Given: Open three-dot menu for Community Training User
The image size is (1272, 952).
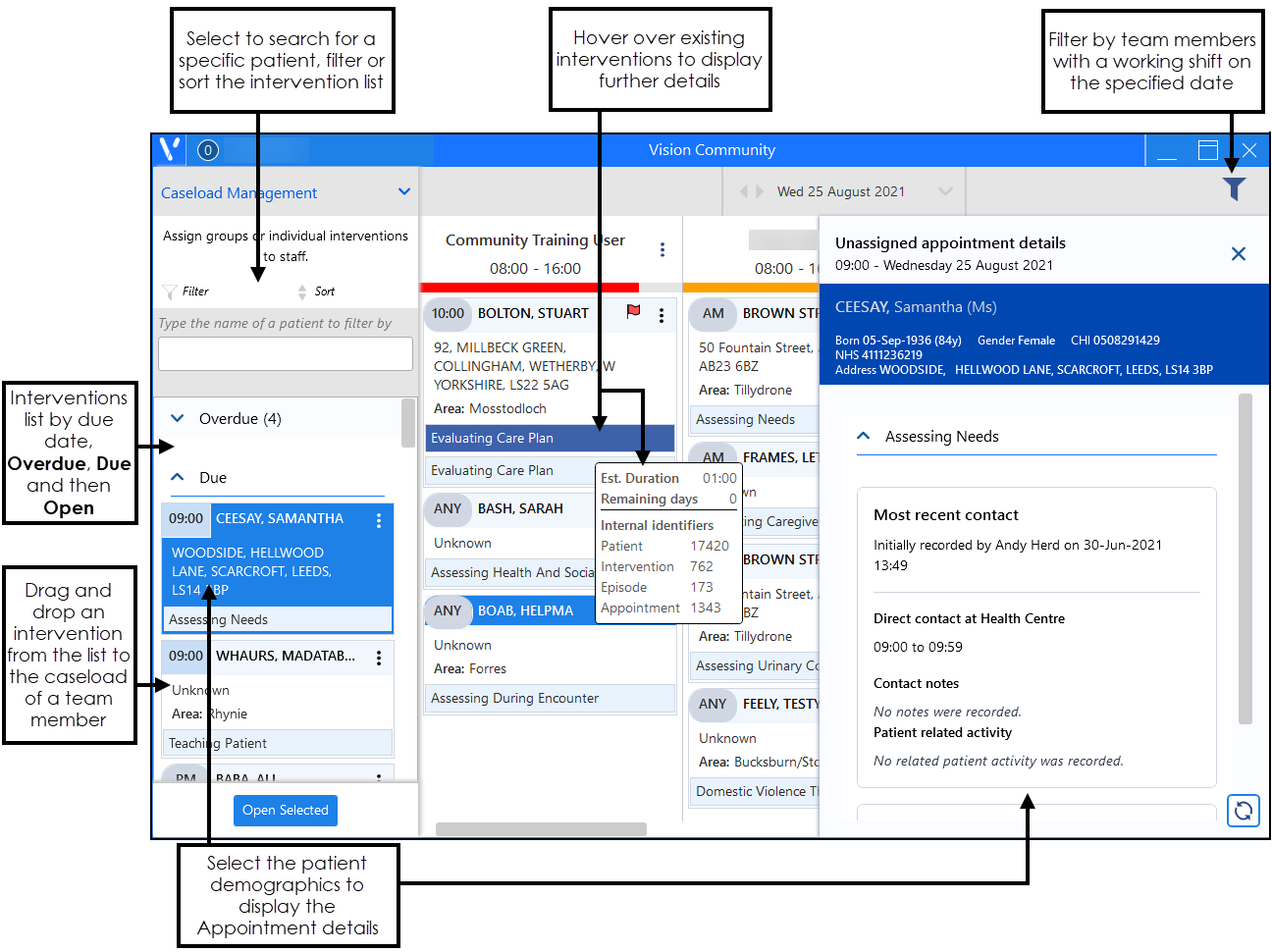Looking at the screenshot, I should click(x=662, y=250).
